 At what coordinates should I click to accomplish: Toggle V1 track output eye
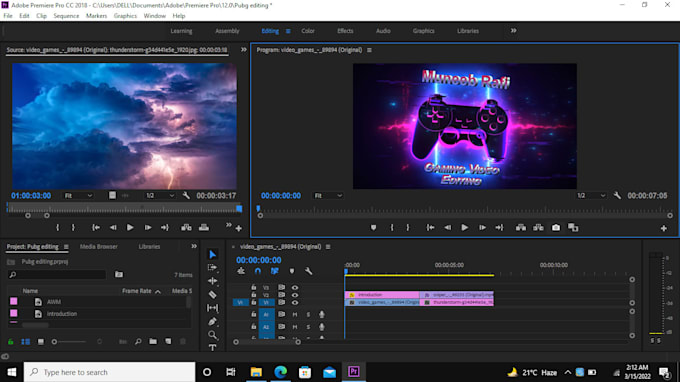click(295, 302)
